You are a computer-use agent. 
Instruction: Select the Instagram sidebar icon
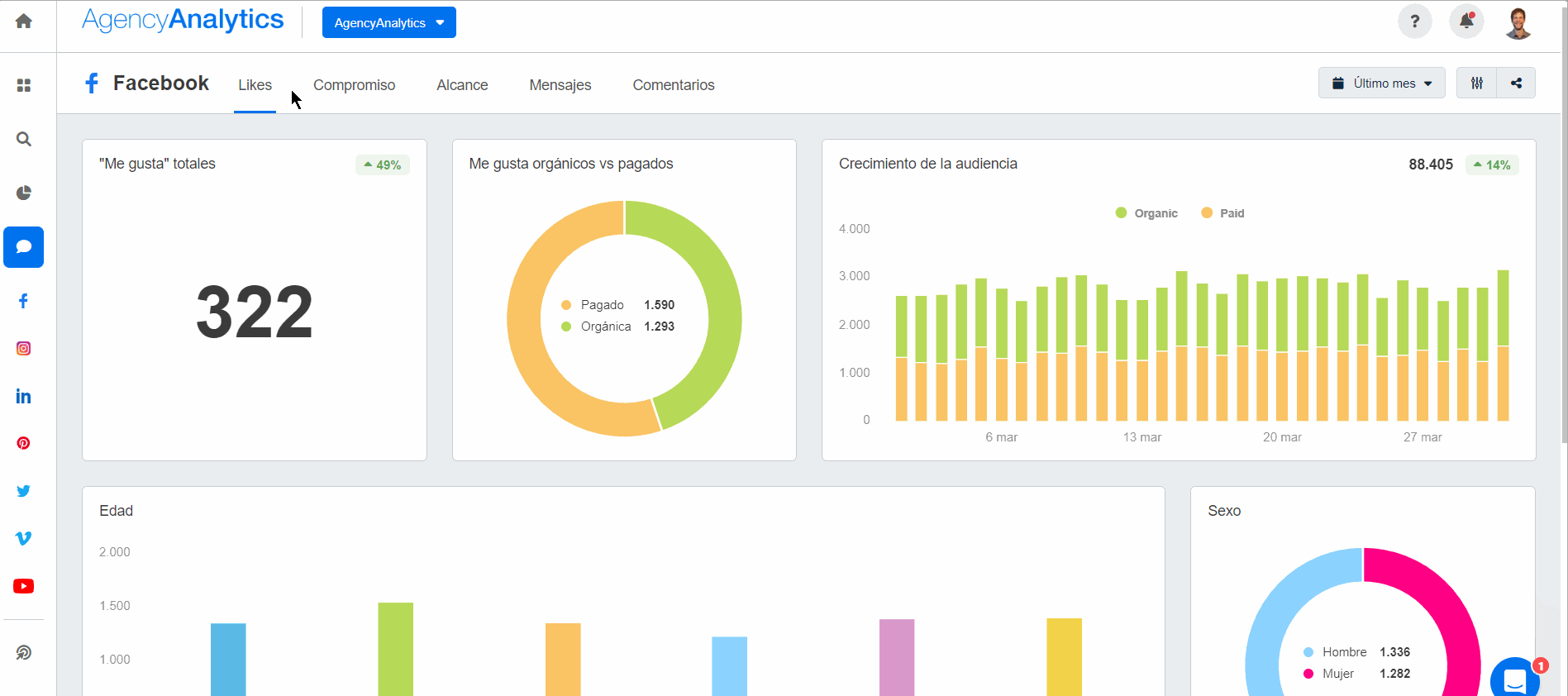click(24, 349)
